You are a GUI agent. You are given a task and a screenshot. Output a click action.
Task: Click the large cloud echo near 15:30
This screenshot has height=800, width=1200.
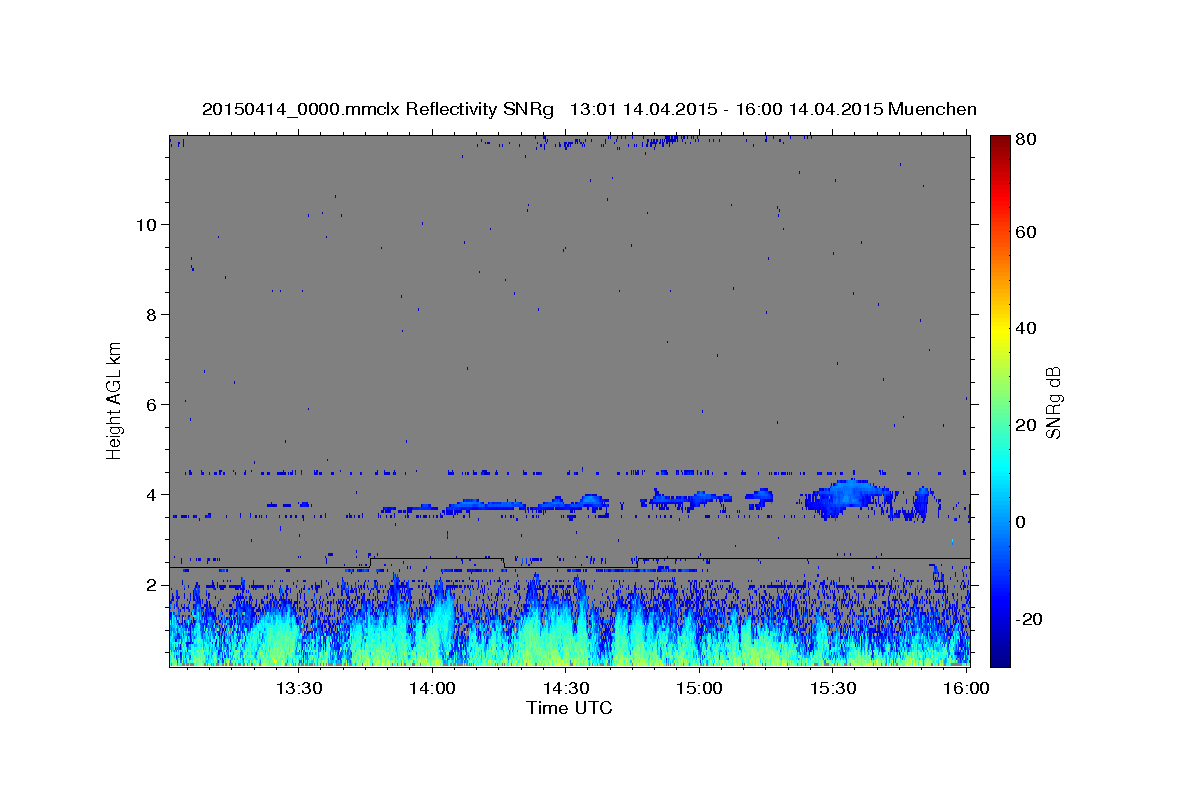[x=848, y=498]
